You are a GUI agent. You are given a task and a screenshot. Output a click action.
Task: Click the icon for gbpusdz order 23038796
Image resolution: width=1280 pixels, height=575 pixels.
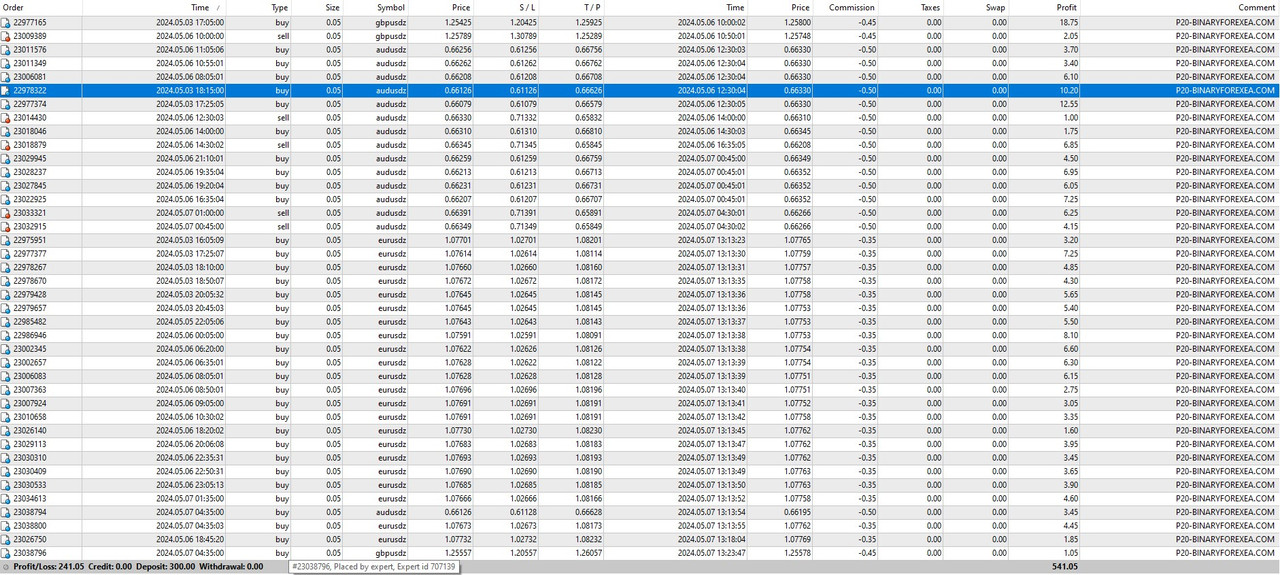pos(6,553)
